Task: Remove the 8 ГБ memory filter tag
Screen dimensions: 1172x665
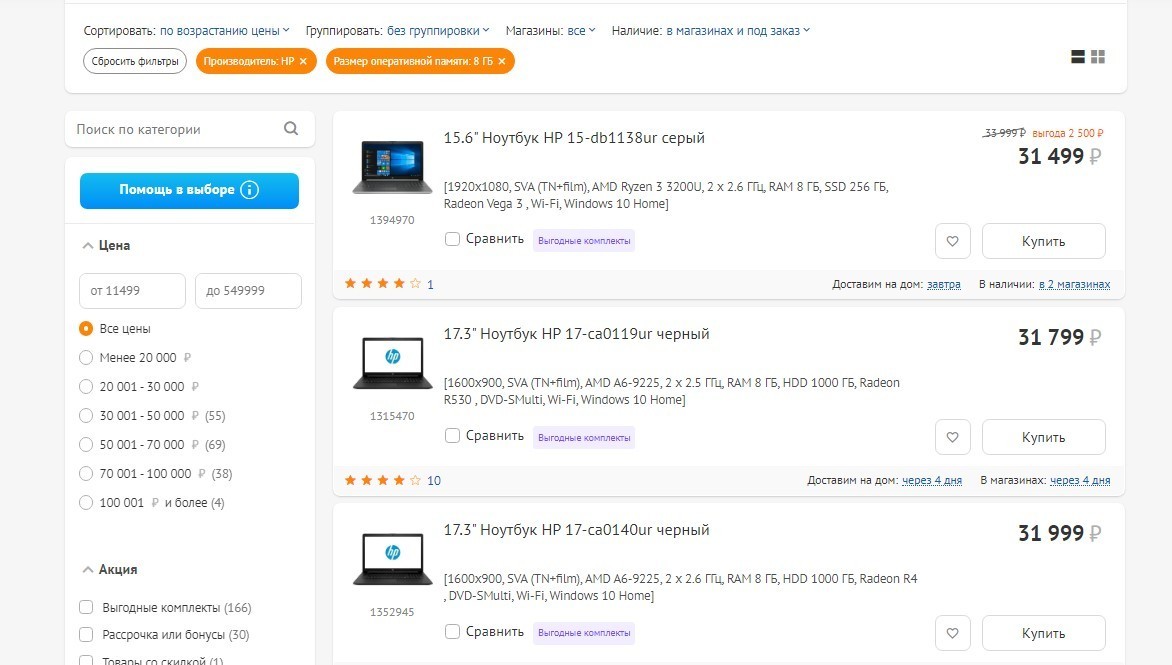Action: [x=502, y=61]
